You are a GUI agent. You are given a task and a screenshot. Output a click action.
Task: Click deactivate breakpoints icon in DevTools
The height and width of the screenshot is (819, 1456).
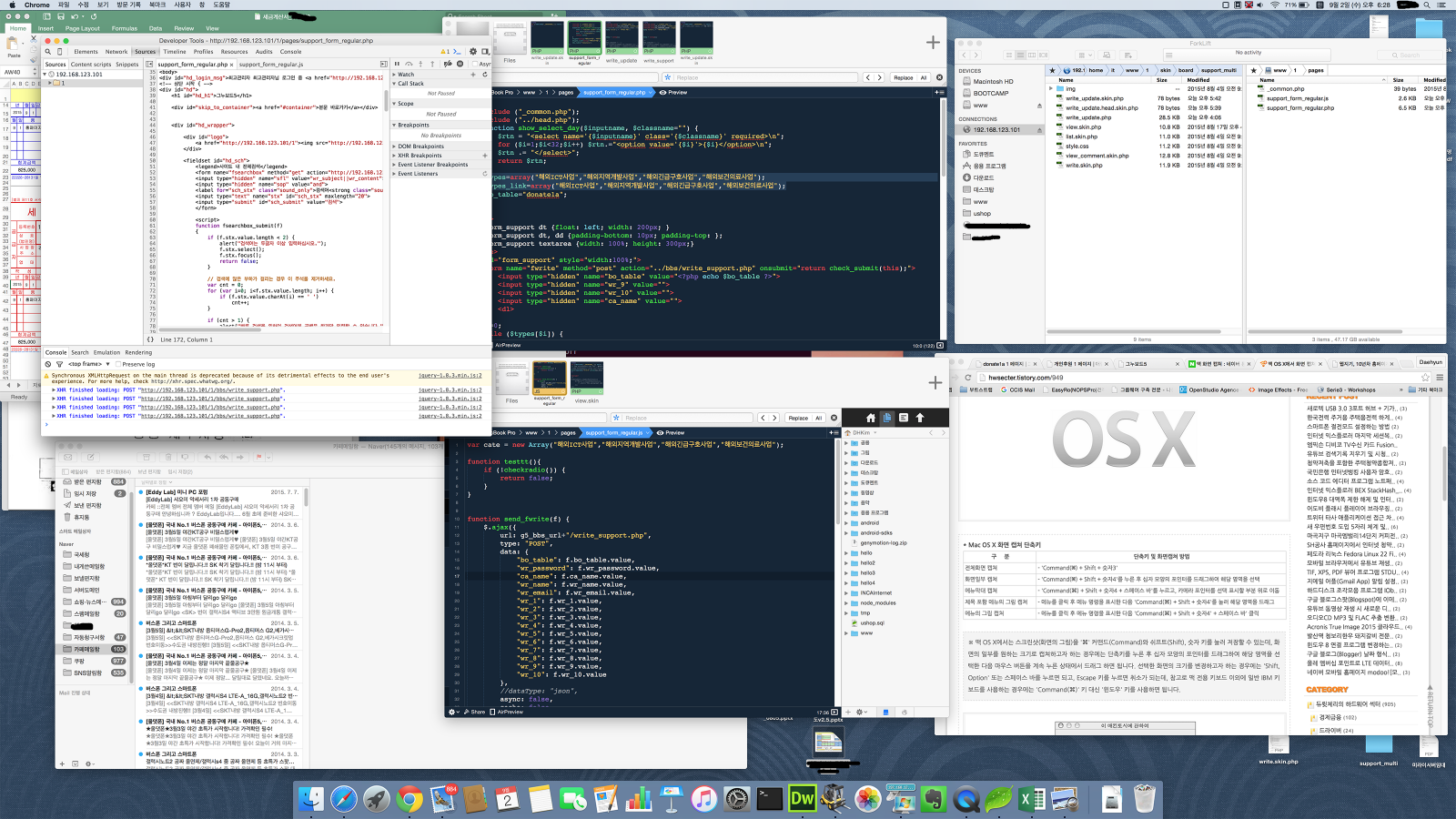[448, 64]
